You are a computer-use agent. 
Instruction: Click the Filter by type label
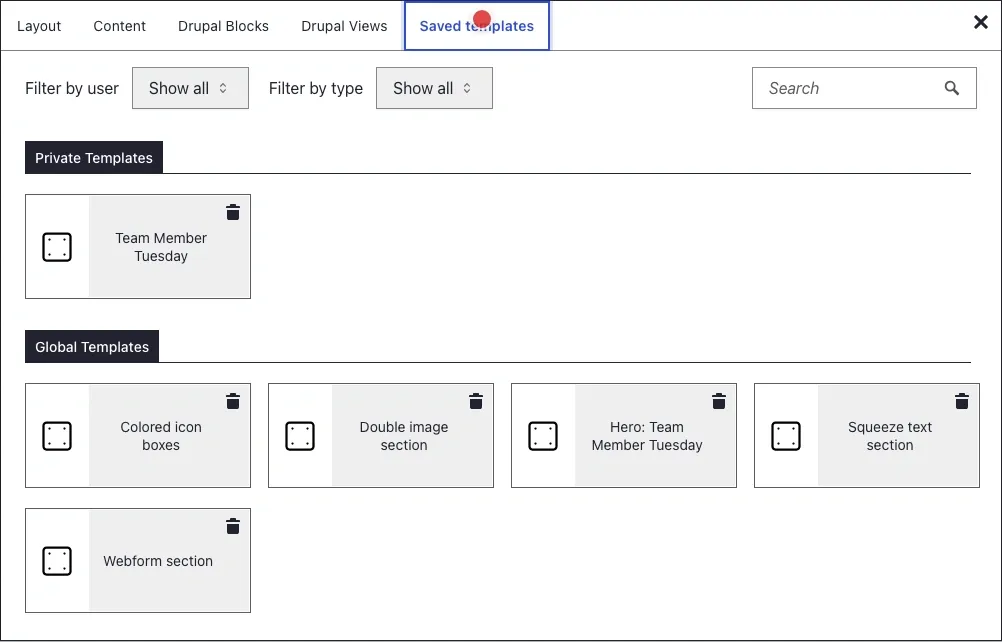[316, 88]
